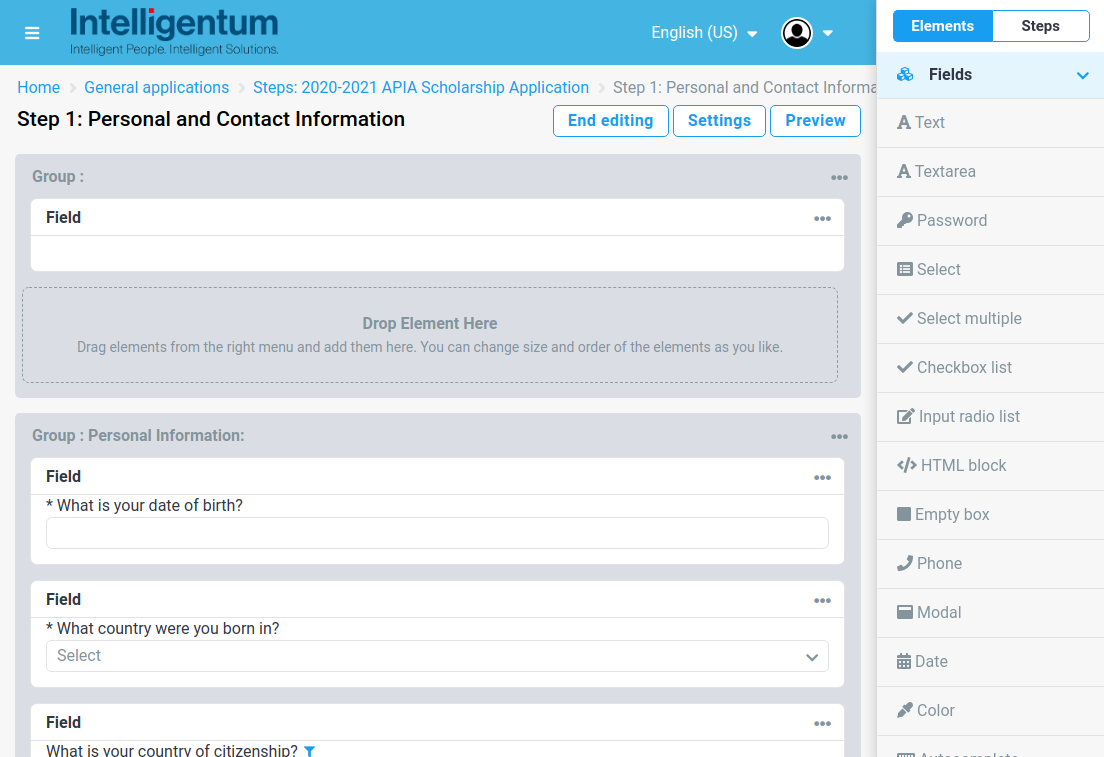Select the Checkbox list element label

point(965,368)
